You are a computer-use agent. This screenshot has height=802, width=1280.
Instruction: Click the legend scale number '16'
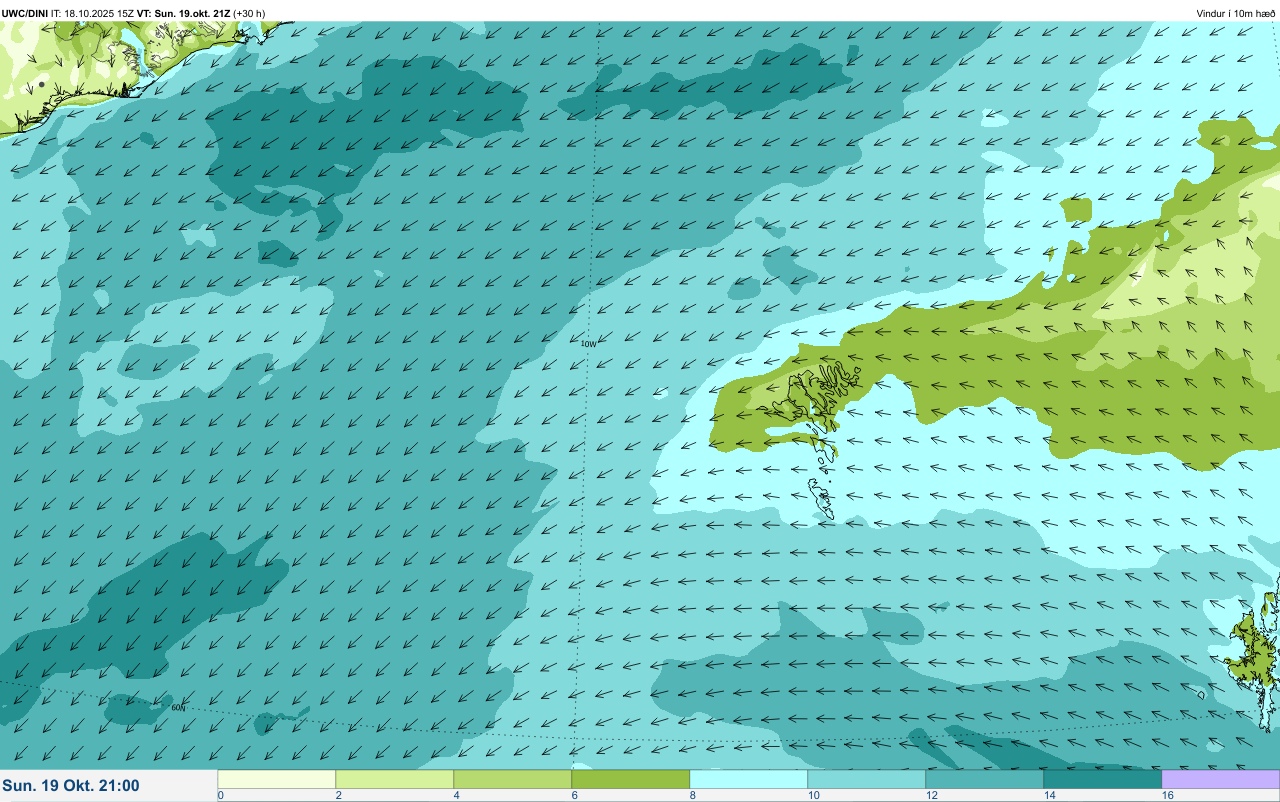pyautogui.click(x=1168, y=795)
